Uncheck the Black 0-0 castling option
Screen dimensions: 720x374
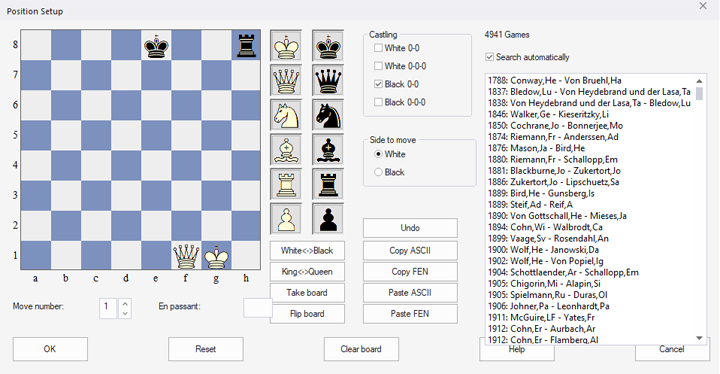tap(378, 84)
